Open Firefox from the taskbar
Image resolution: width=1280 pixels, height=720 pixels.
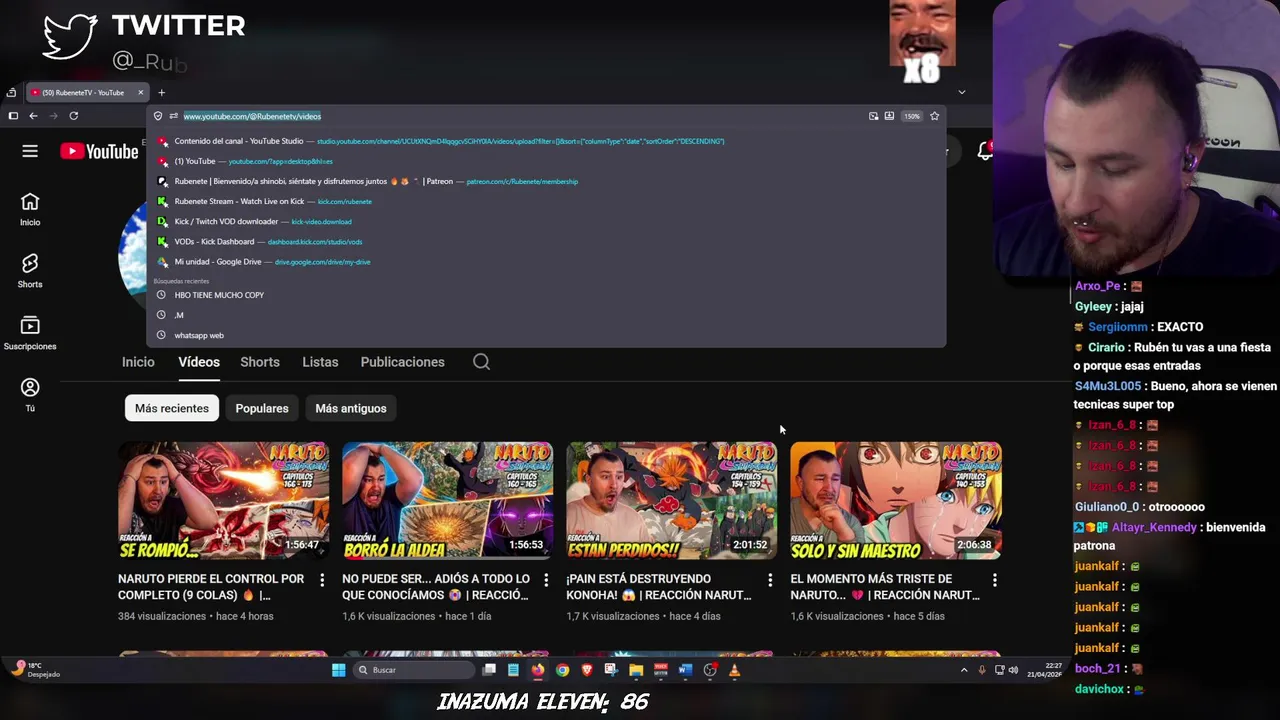(x=538, y=670)
